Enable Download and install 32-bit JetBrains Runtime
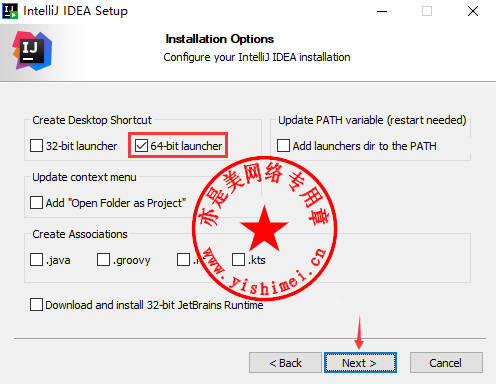496x384 pixels. (36, 305)
